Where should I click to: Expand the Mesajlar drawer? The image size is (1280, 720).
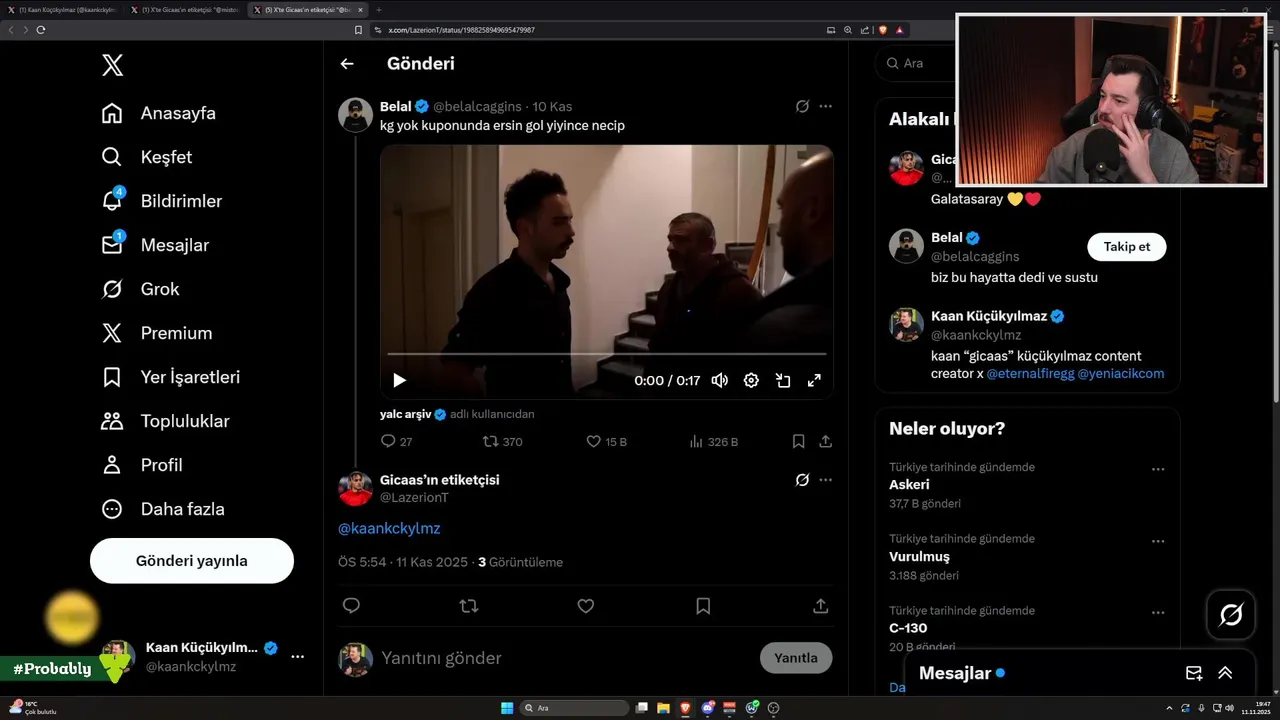pos(1225,673)
